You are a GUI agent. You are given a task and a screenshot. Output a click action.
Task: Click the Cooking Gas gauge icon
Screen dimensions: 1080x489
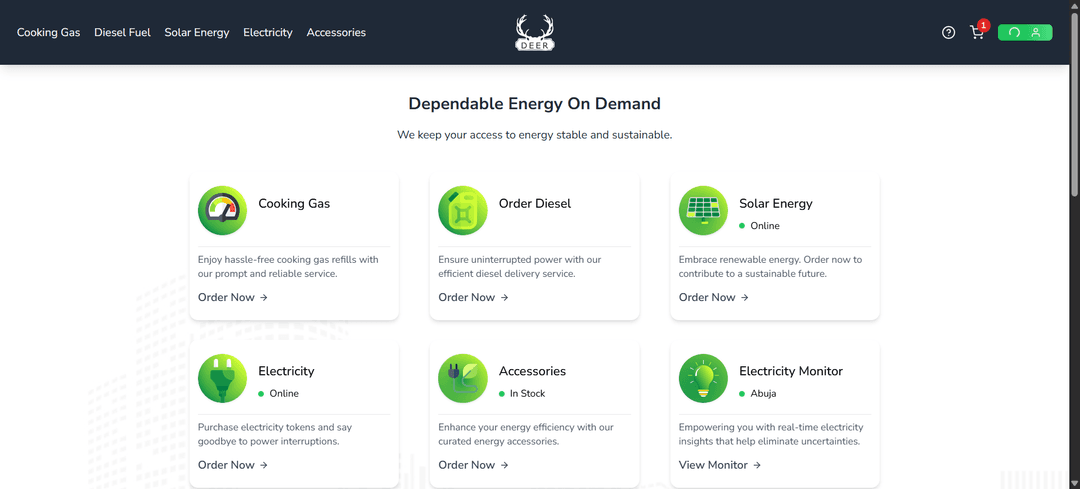tap(222, 211)
